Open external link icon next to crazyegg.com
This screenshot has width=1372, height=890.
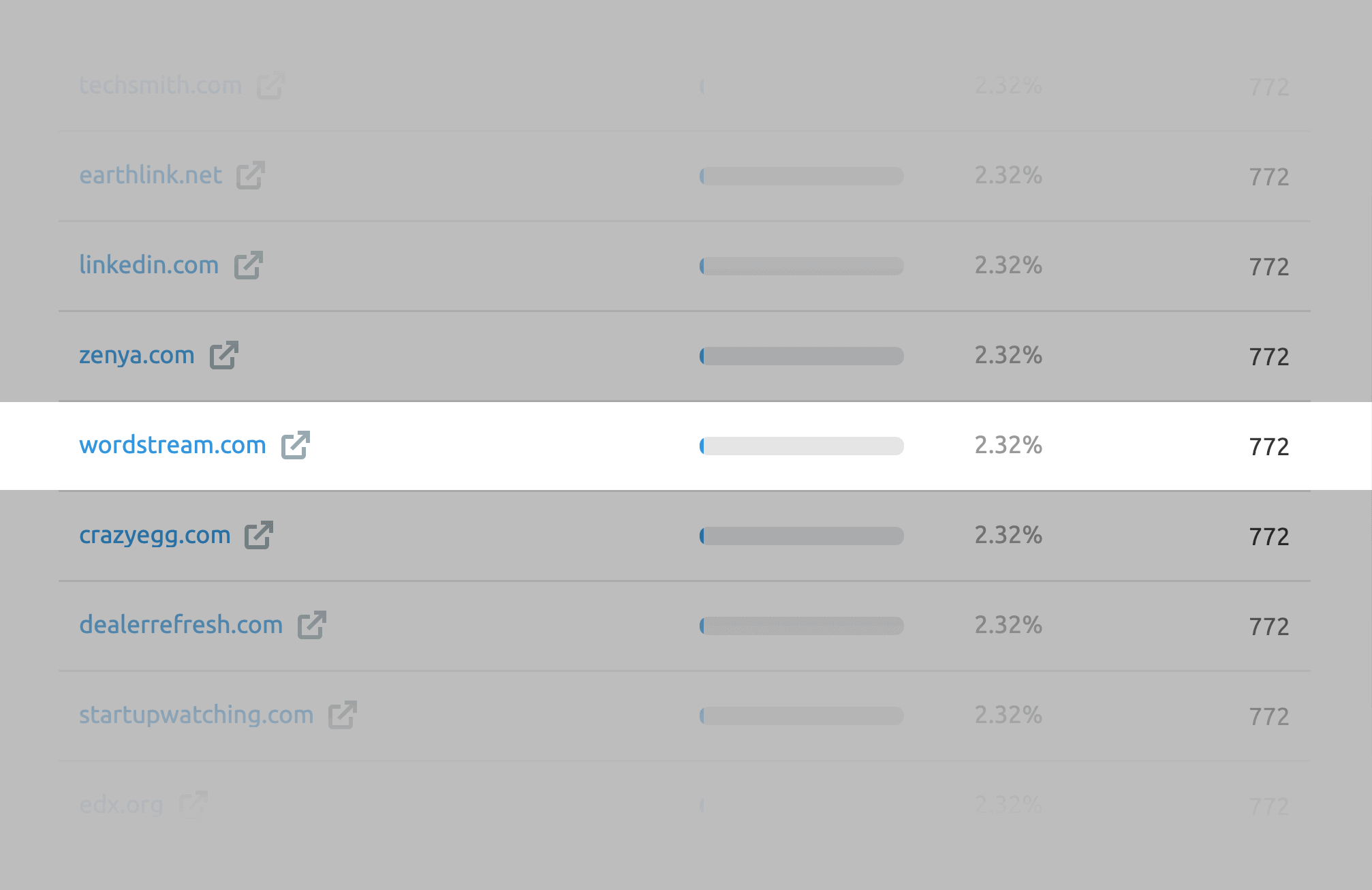tap(259, 535)
